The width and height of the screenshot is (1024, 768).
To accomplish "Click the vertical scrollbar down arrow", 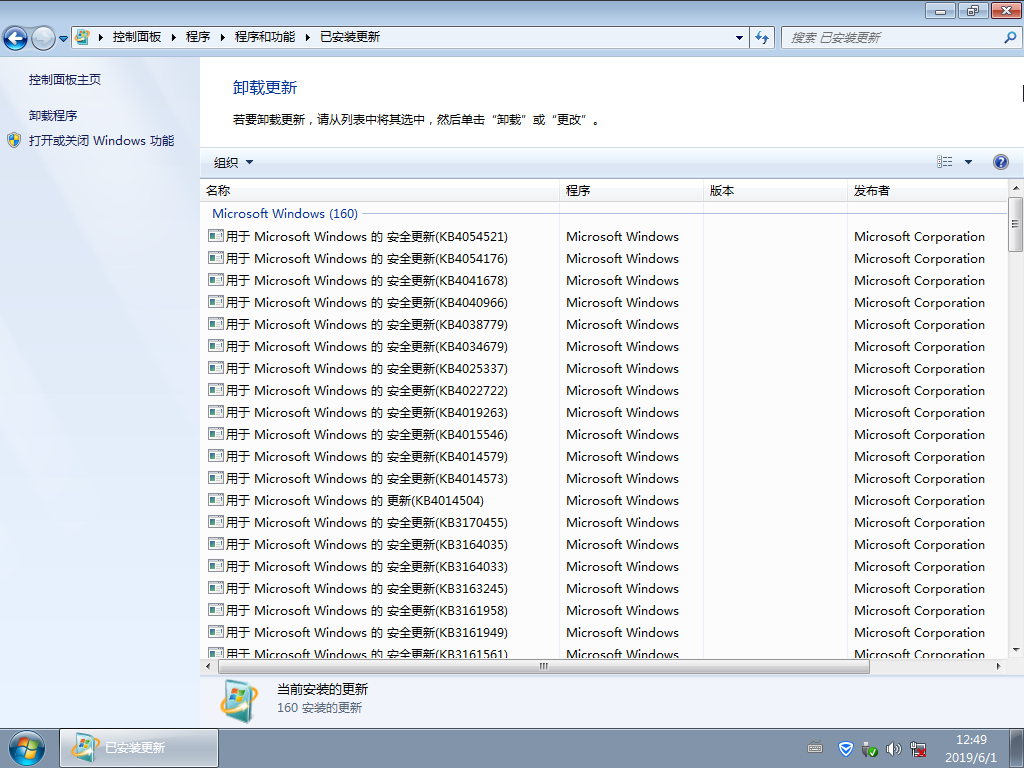I will pos(1016,650).
